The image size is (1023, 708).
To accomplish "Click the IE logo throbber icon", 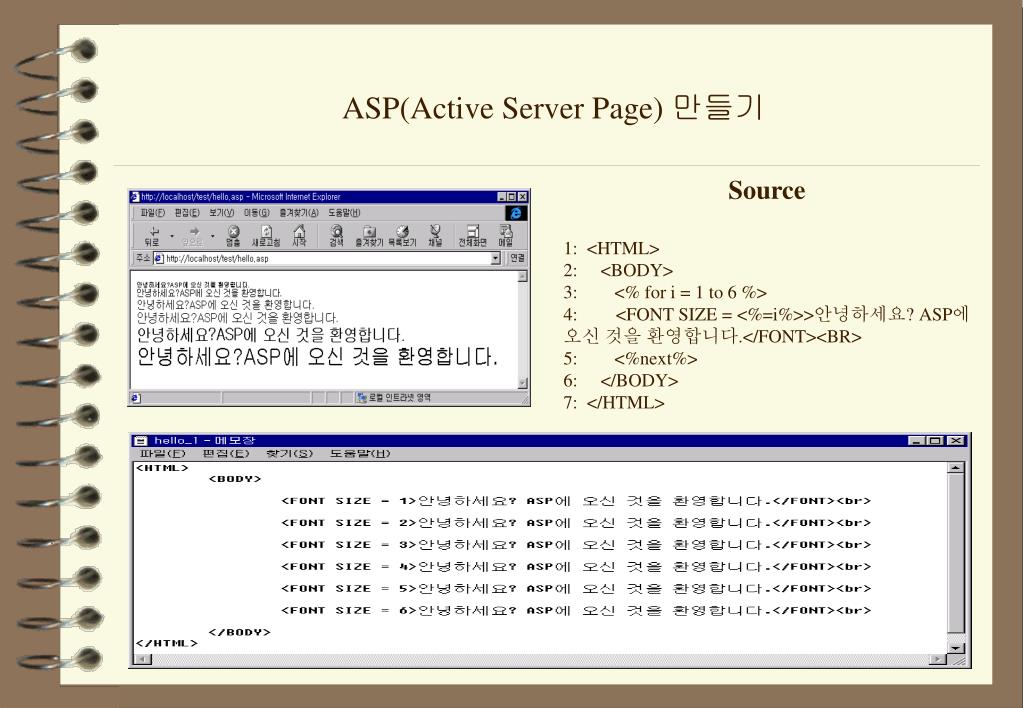I will 515,213.
